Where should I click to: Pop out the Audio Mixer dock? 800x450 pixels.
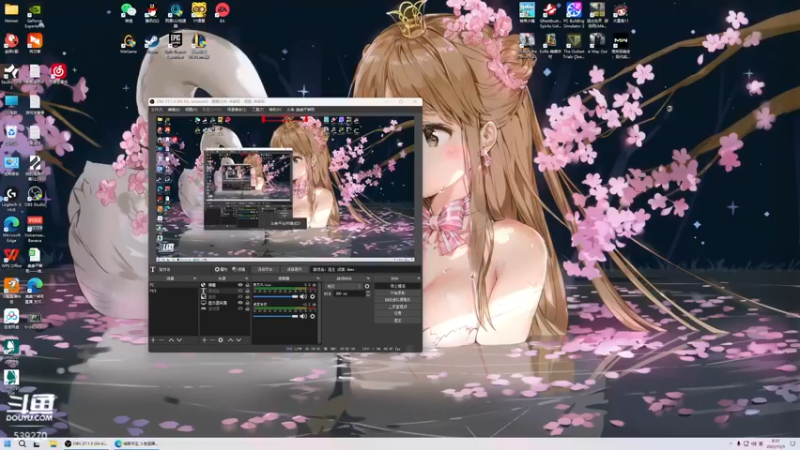(318, 278)
